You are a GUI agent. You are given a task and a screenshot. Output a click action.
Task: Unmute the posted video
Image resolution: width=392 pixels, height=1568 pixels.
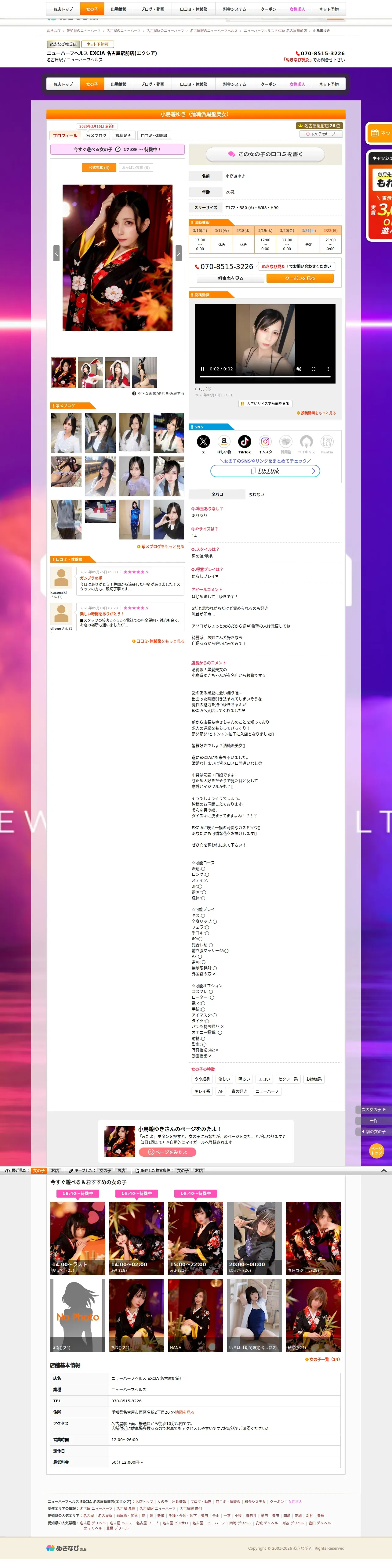(x=299, y=369)
